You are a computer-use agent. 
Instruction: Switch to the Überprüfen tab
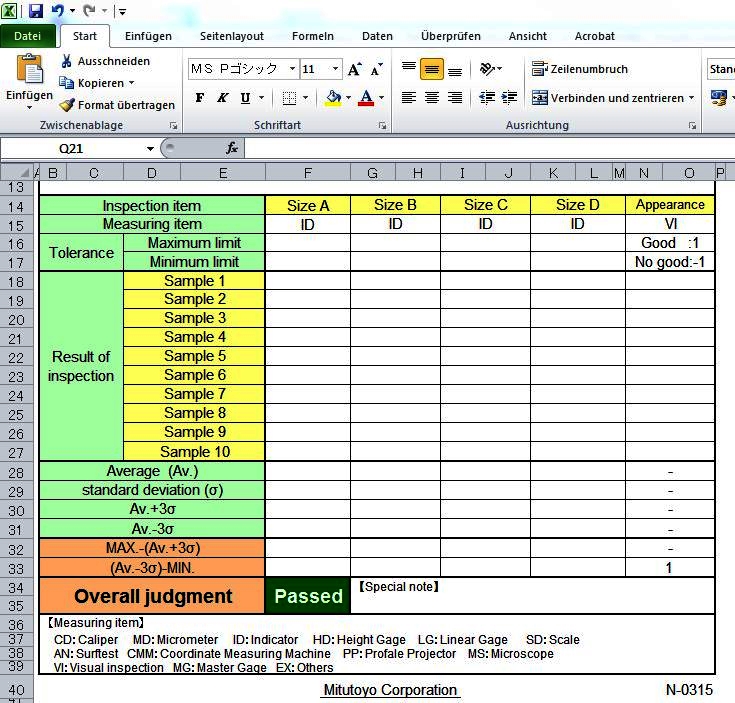[x=450, y=36]
